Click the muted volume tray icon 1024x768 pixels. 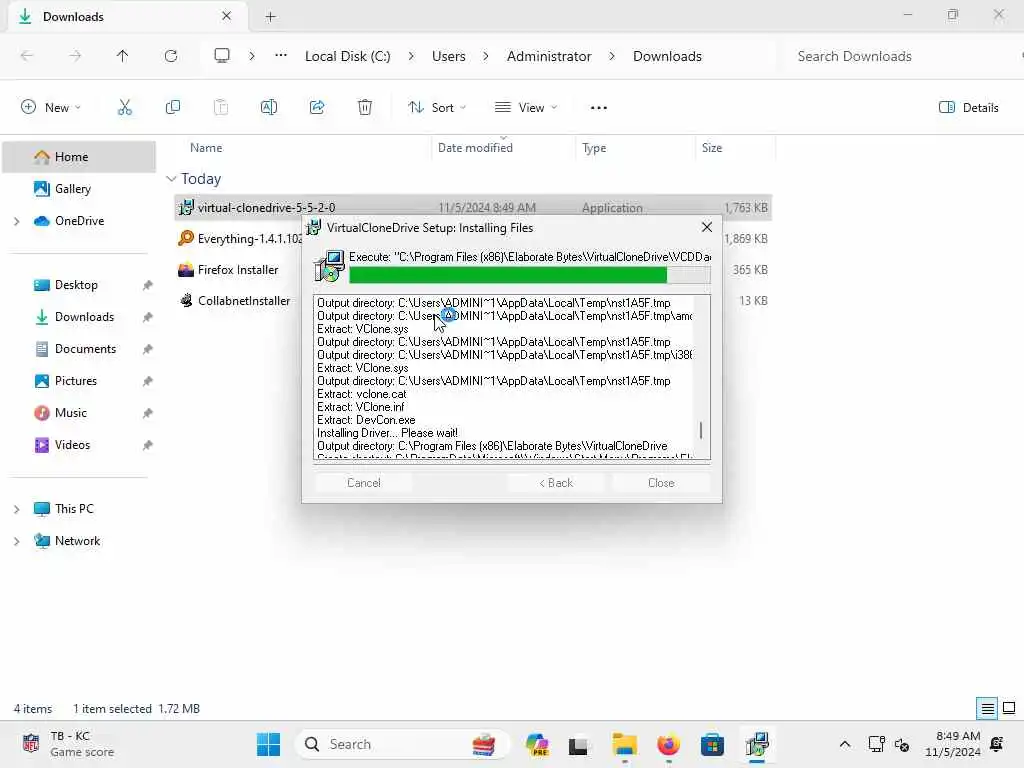point(902,744)
